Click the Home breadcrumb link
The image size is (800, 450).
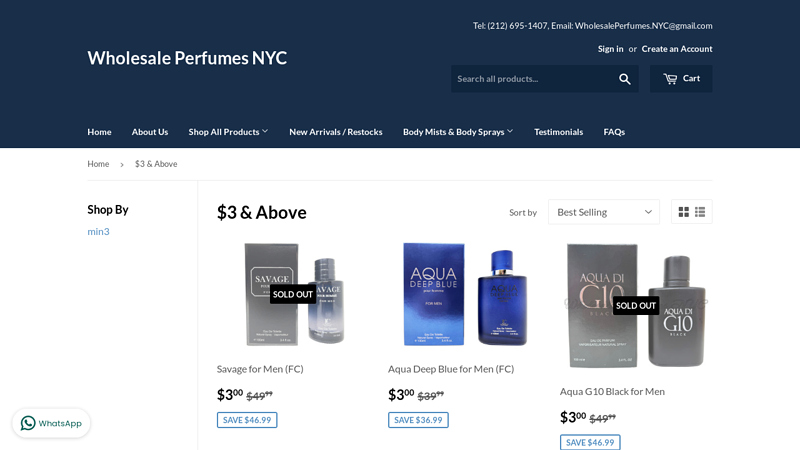click(98, 164)
